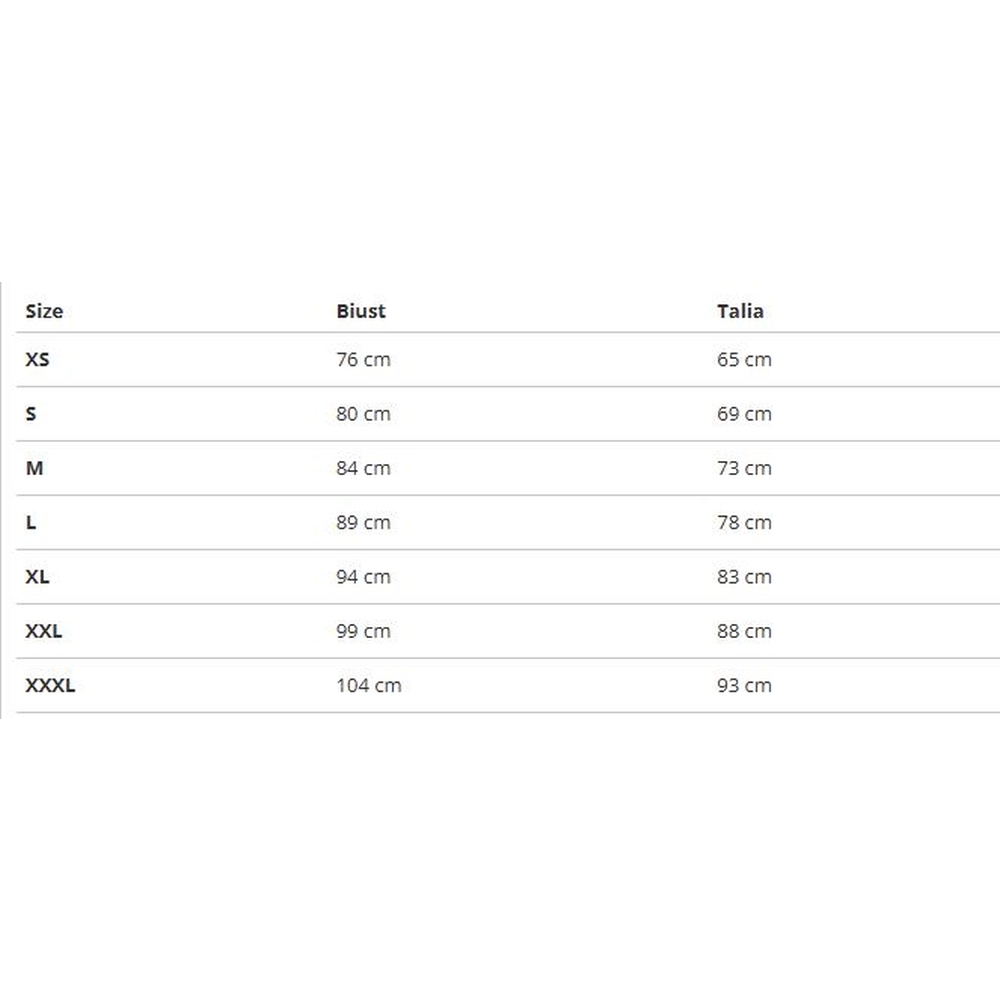Viewport: 1000px width, 1000px height.
Task: Click the Talia column header
Action: [x=740, y=311]
